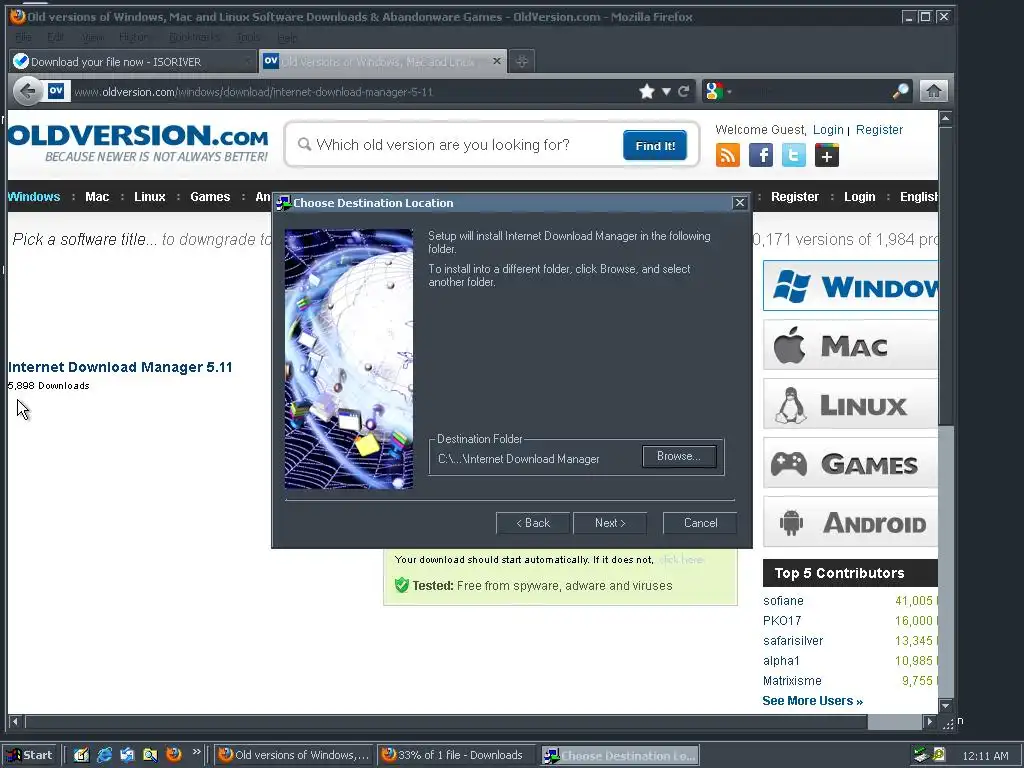This screenshot has height=768, width=1024.
Task: Open a new tab with the plus button
Action: pyautogui.click(x=521, y=61)
